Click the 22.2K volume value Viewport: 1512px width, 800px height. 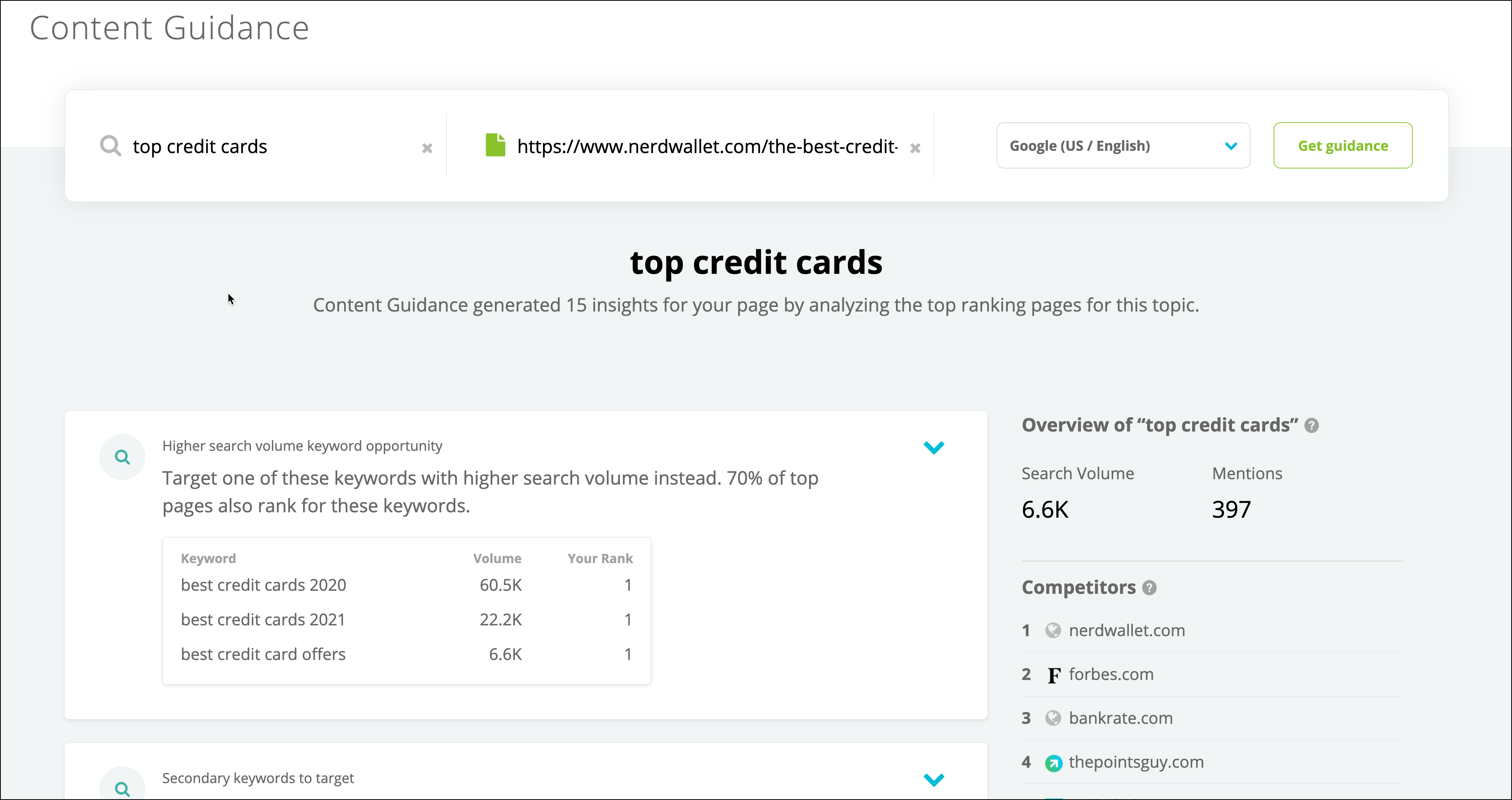tap(501, 620)
